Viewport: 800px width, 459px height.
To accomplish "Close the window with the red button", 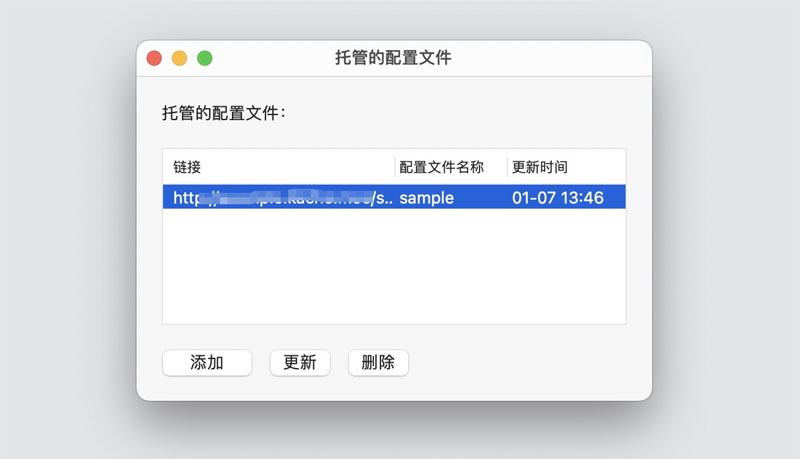I will [154, 59].
